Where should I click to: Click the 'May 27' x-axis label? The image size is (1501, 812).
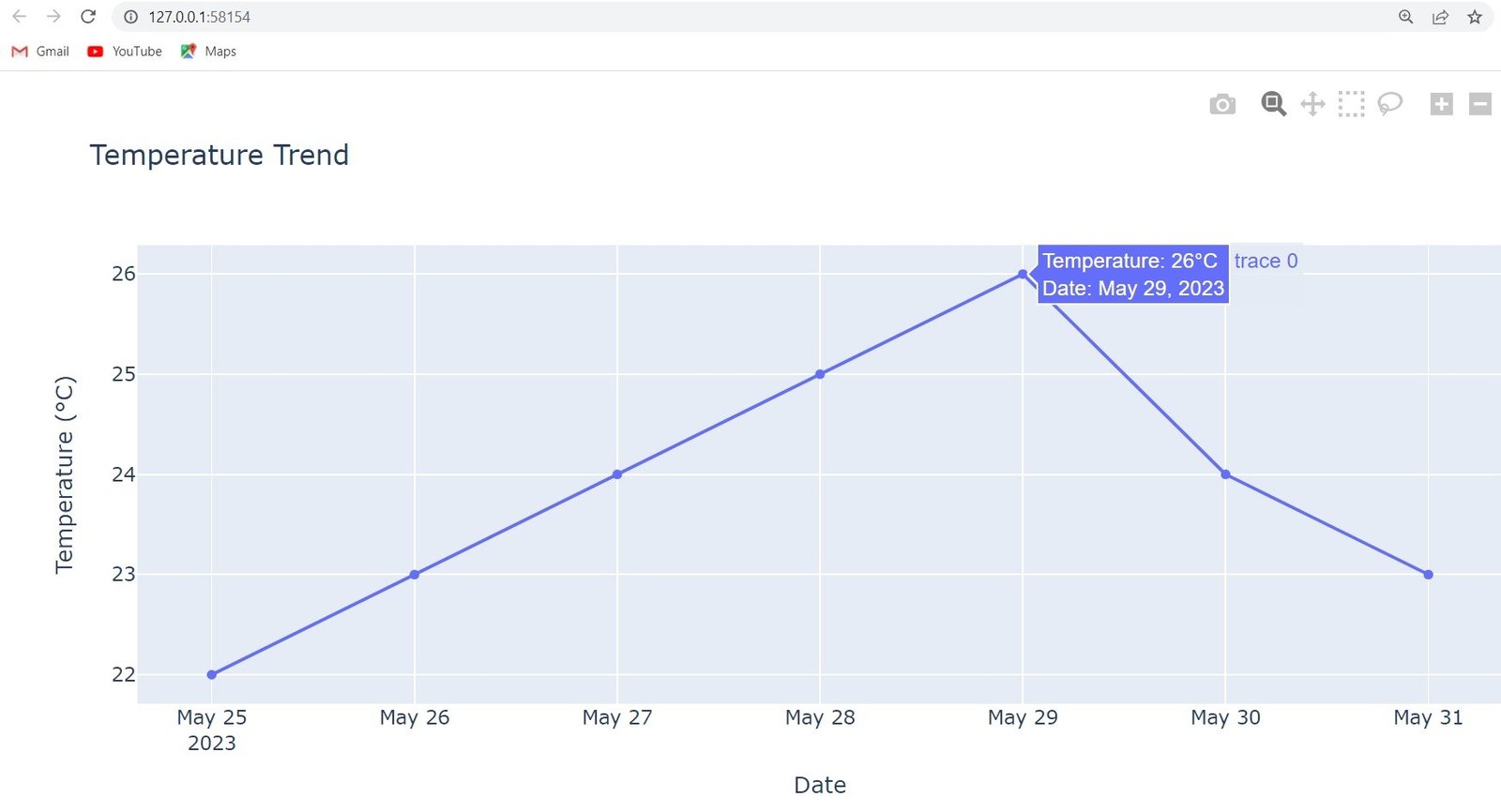click(x=617, y=717)
